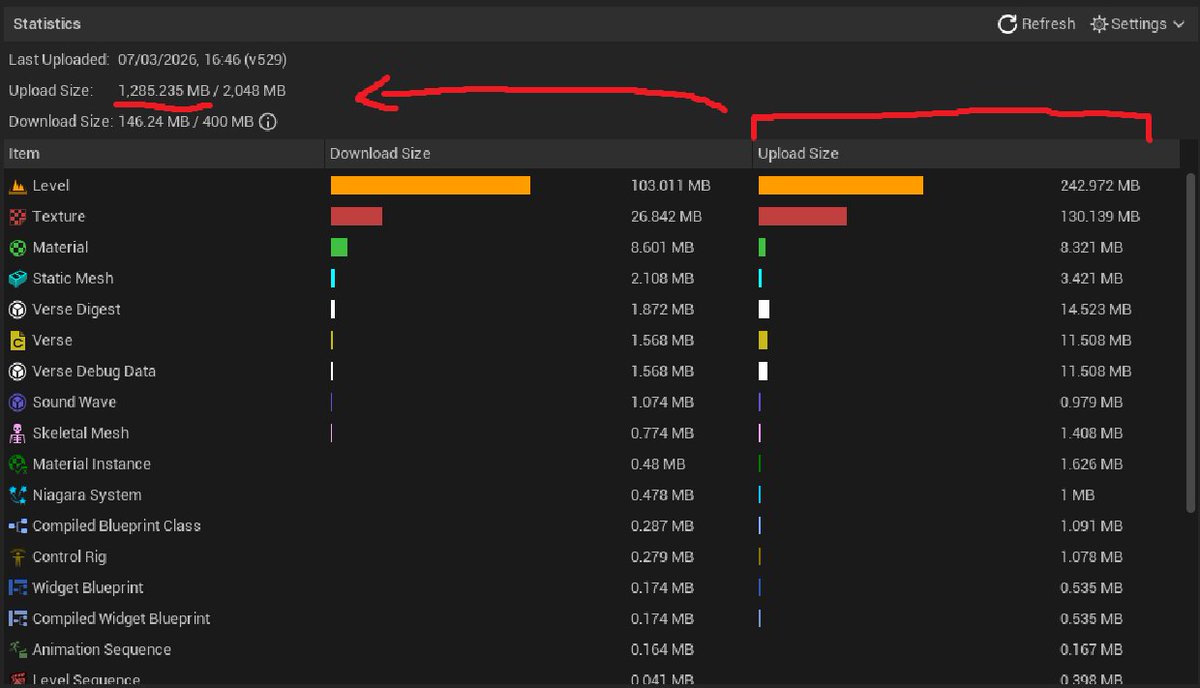Screen dimensions: 1200x688
Task: Click the '14.523 MB' upload value
Action: 1096,310
